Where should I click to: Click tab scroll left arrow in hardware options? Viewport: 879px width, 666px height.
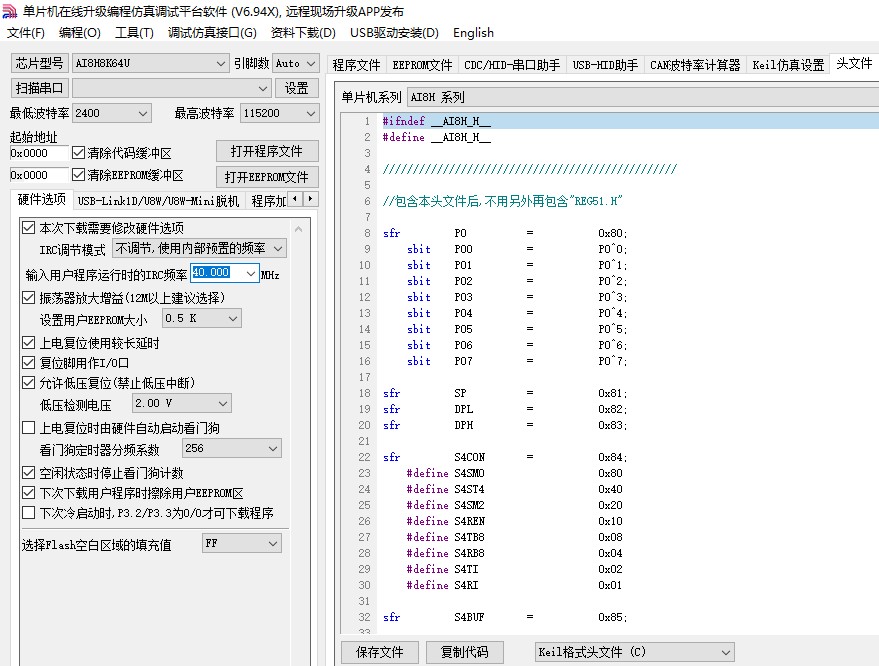pyautogui.click(x=295, y=198)
